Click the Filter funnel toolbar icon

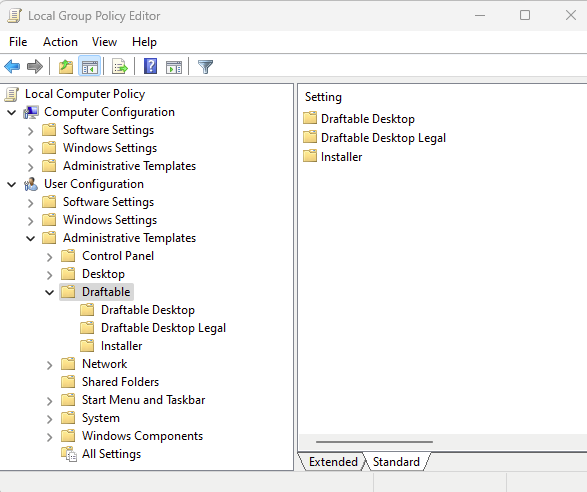pyautogui.click(x=205, y=67)
